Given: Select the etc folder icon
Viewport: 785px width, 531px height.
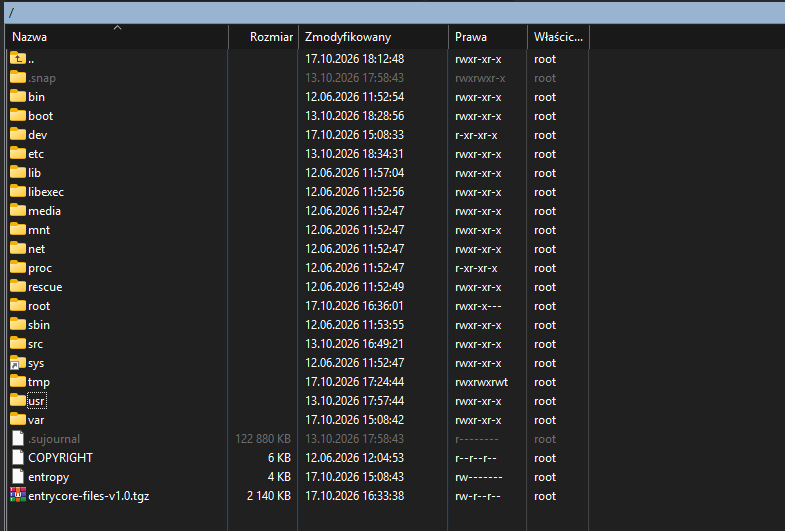Looking at the screenshot, I should pyautogui.click(x=18, y=154).
